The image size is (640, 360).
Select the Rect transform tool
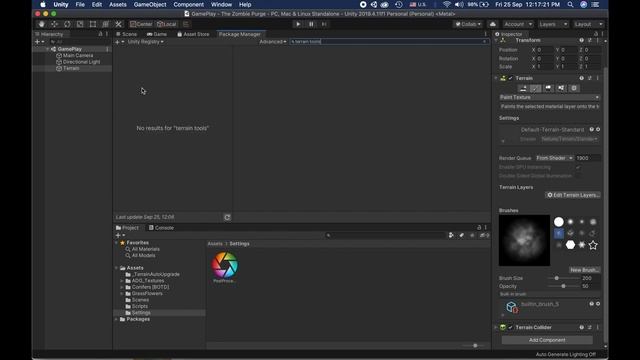[x=93, y=24]
